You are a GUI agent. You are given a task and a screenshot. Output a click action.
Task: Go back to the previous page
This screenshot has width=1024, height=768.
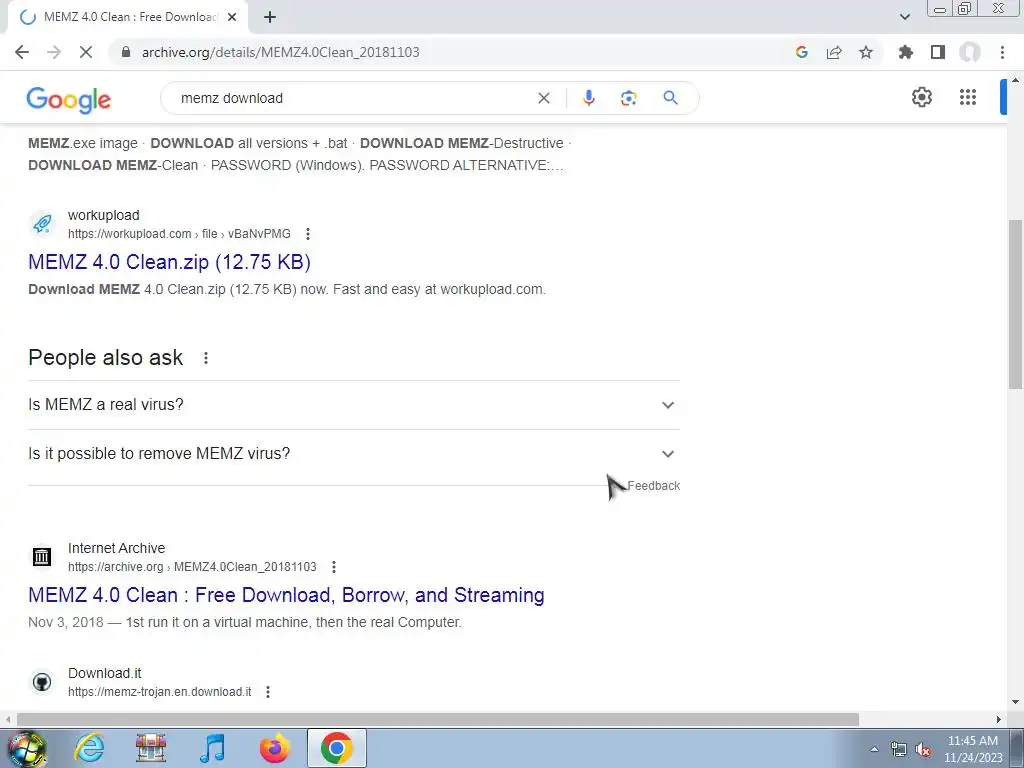coord(22,52)
